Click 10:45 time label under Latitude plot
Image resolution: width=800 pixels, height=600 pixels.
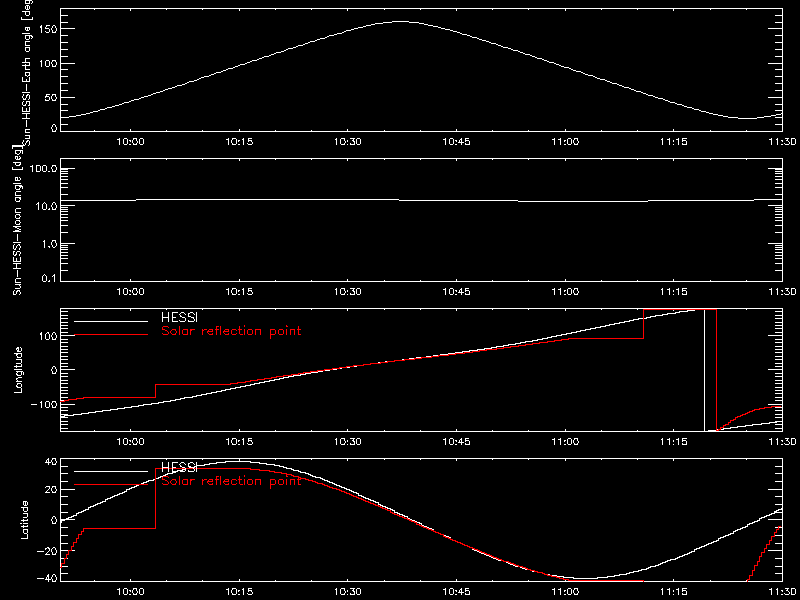pyautogui.click(x=456, y=591)
